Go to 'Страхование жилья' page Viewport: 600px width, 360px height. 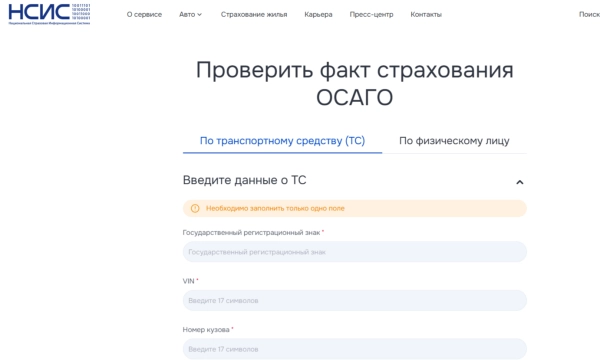click(254, 15)
